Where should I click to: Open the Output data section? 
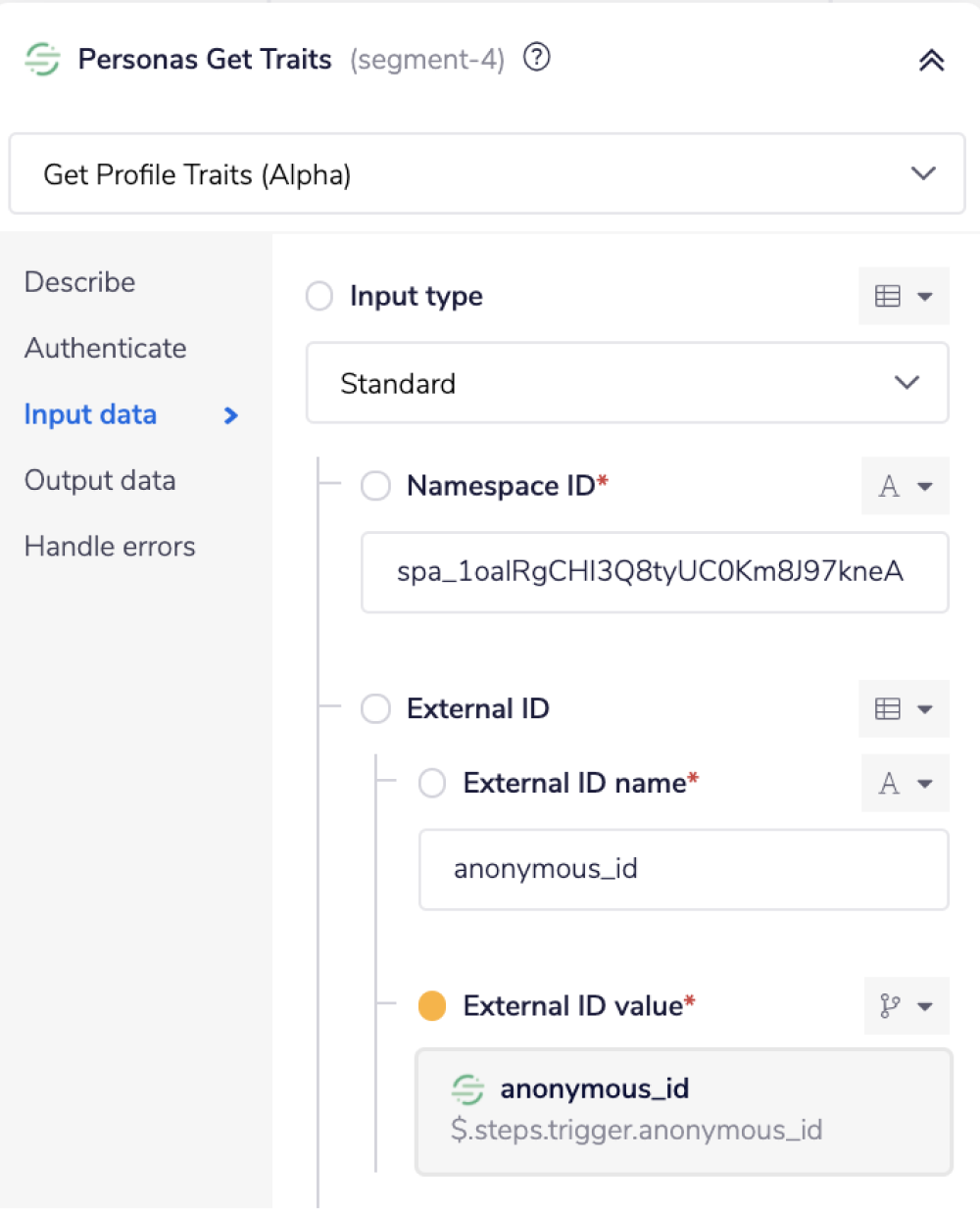(100, 480)
